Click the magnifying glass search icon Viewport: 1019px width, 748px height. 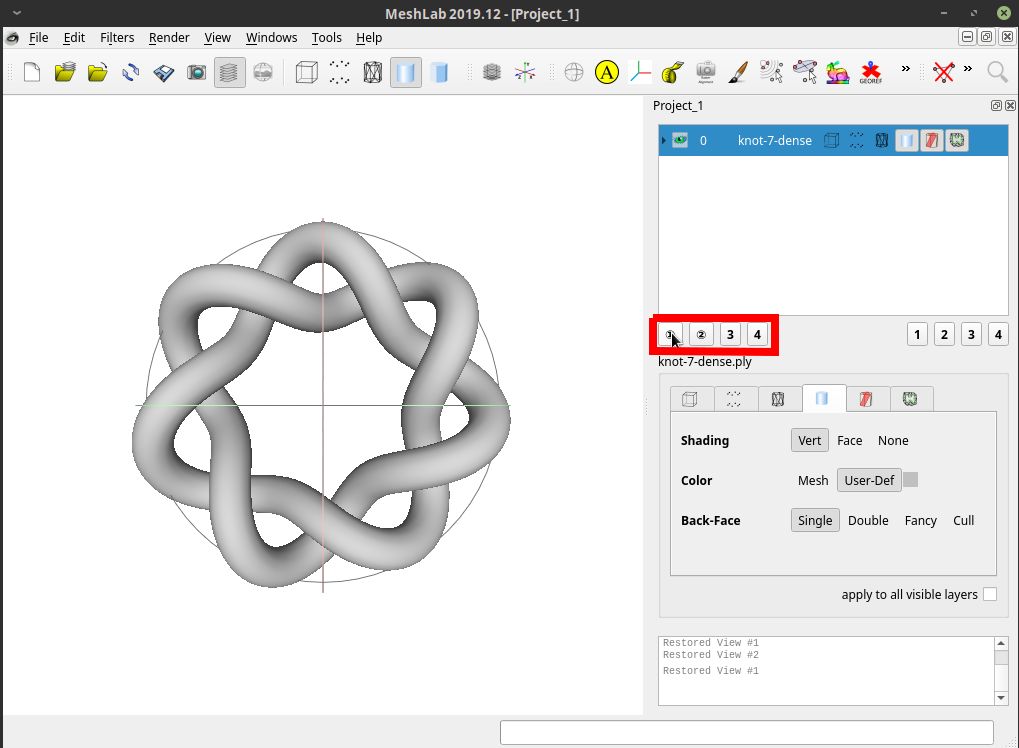tap(997, 72)
